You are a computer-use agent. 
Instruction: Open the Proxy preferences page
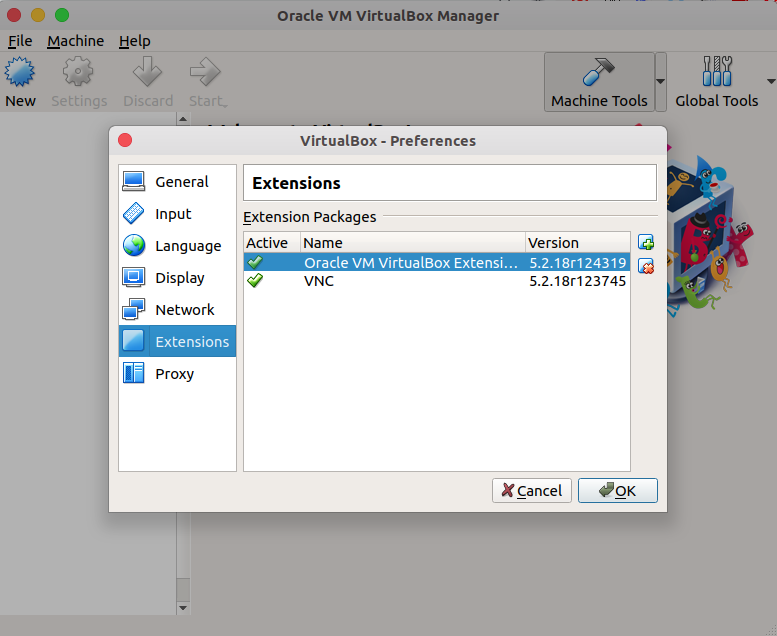click(x=177, y=373)
